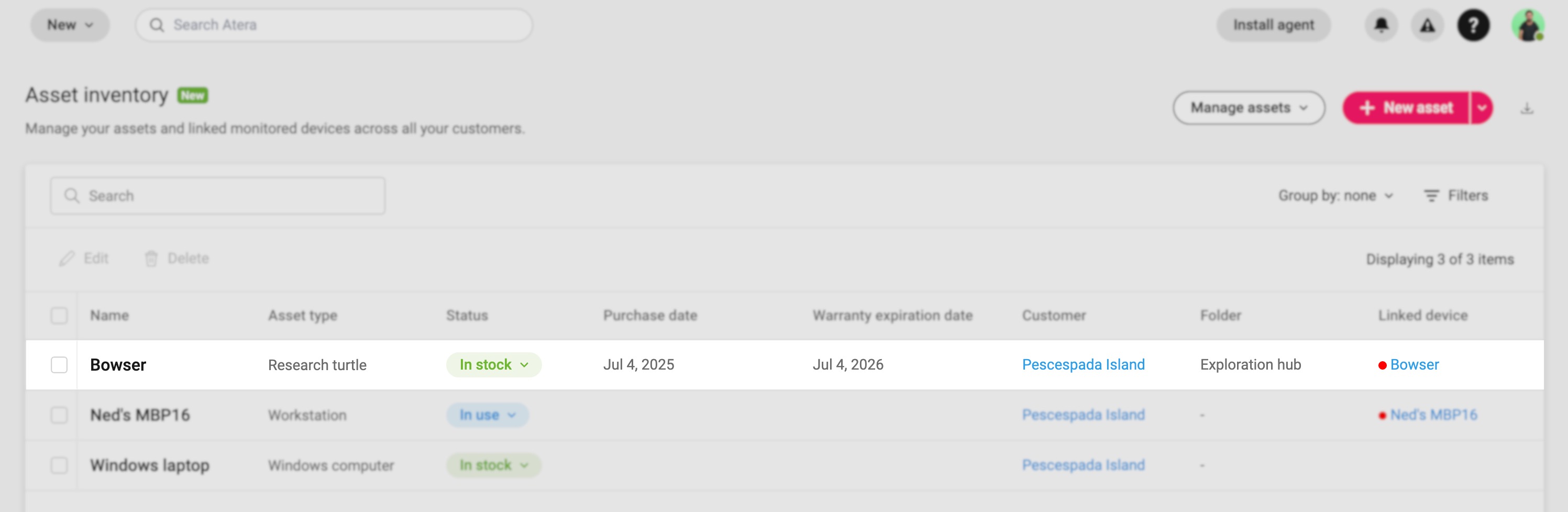
Task: Click the asset table Search field
Action: [217, 195]
